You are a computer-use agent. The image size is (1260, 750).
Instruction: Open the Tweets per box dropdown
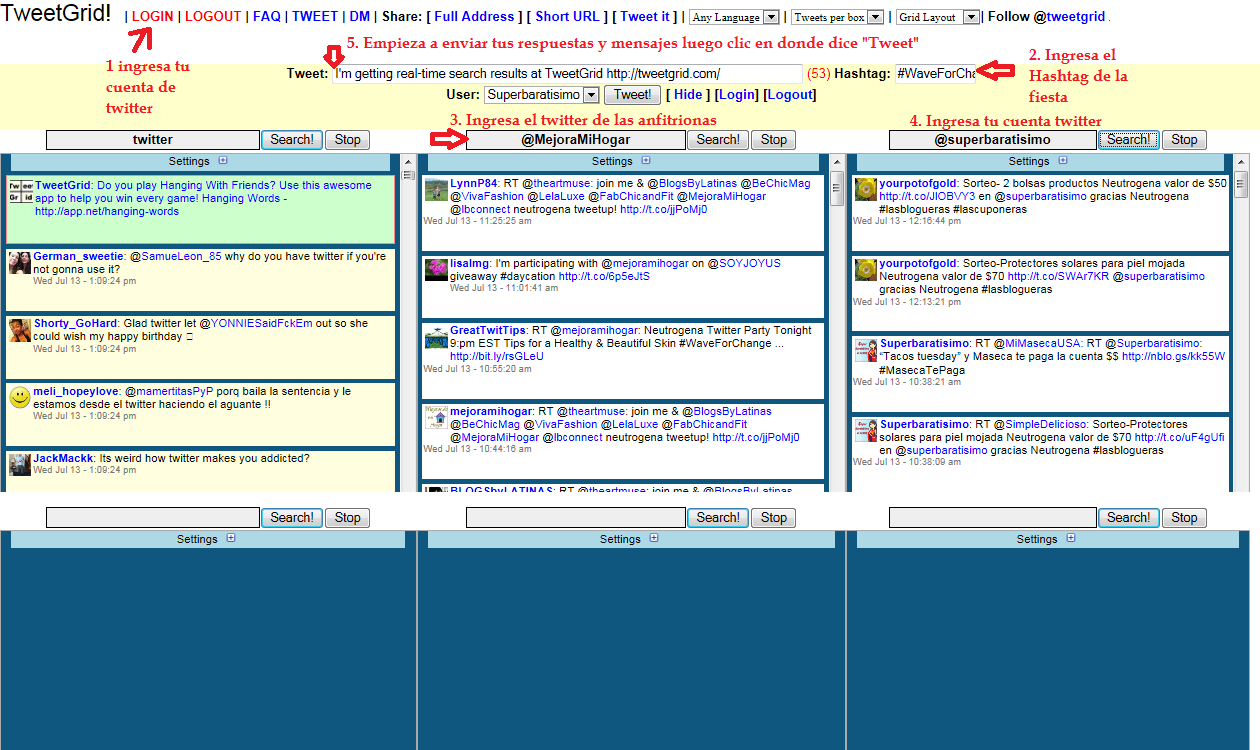837,17
